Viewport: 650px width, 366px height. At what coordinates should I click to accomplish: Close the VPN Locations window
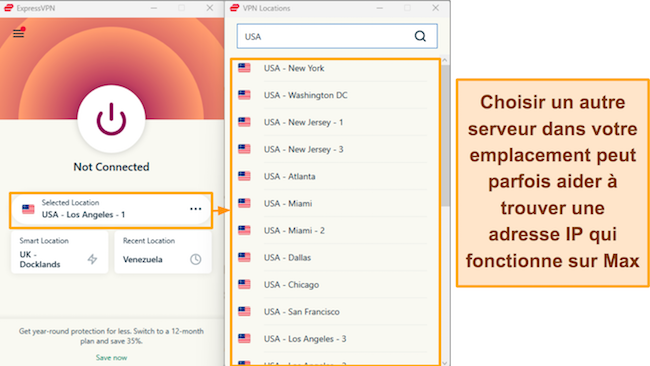pos(435,8)
